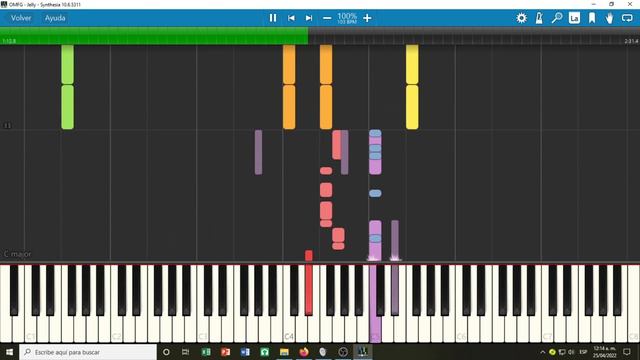This screenshot has height=360, width=640.
Task: Open the hand selection icon
Action: click(609, 18)
